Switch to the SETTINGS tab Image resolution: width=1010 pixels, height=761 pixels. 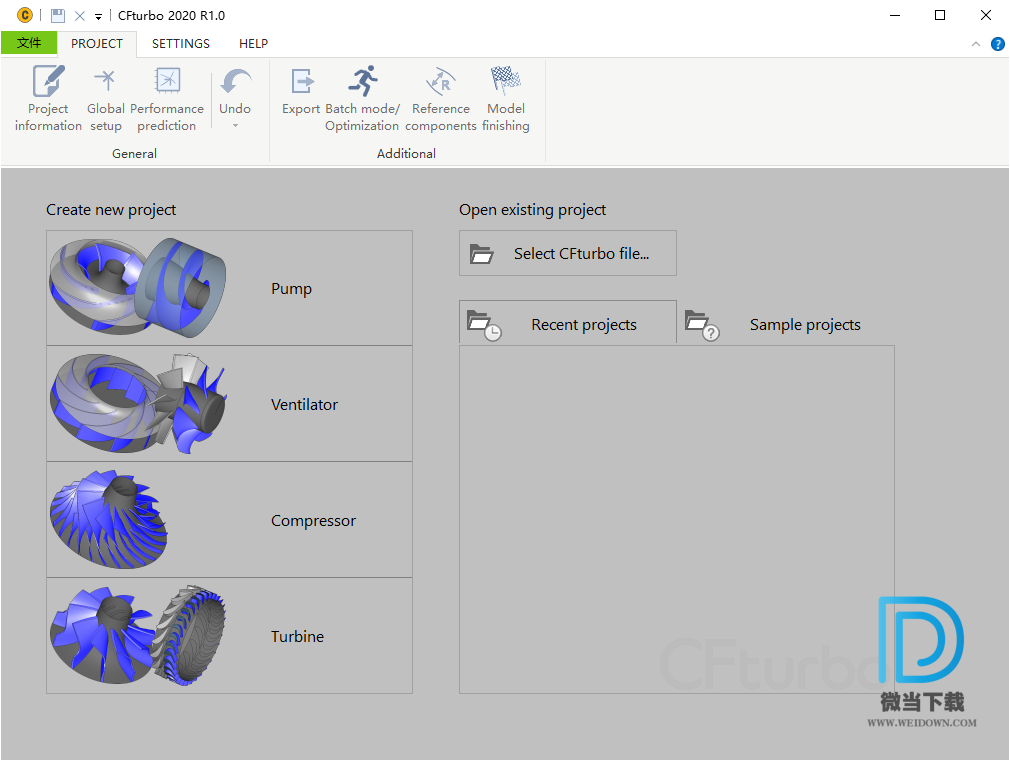tap(180, 44)
